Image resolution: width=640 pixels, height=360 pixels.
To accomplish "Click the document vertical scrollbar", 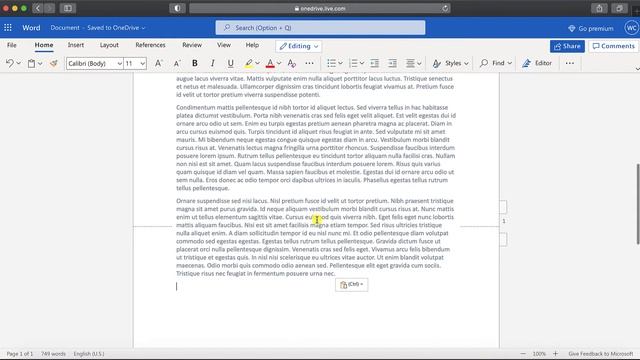I will coord(638,204).
